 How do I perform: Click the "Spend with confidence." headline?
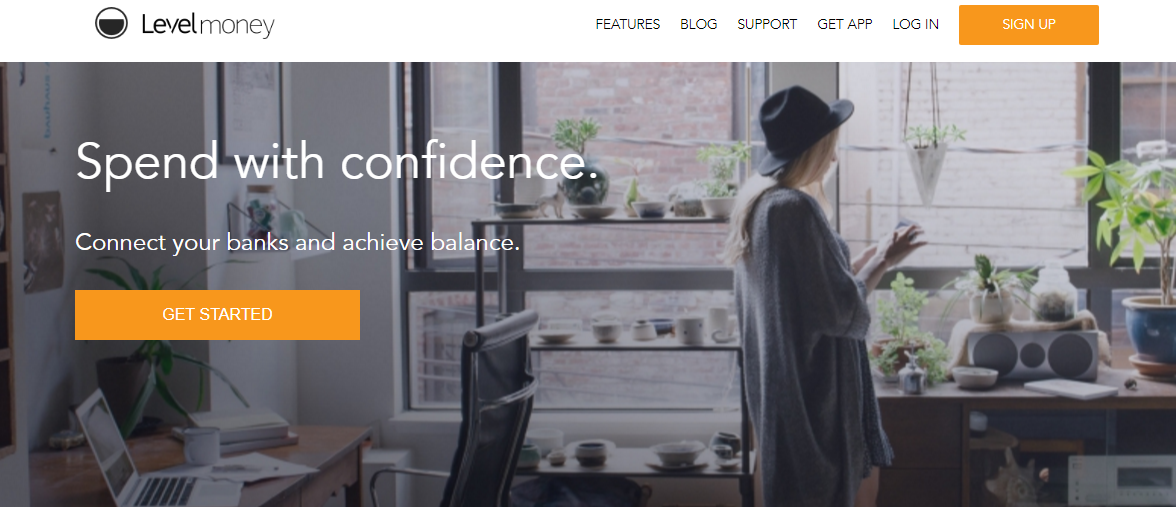pos(337,164)
